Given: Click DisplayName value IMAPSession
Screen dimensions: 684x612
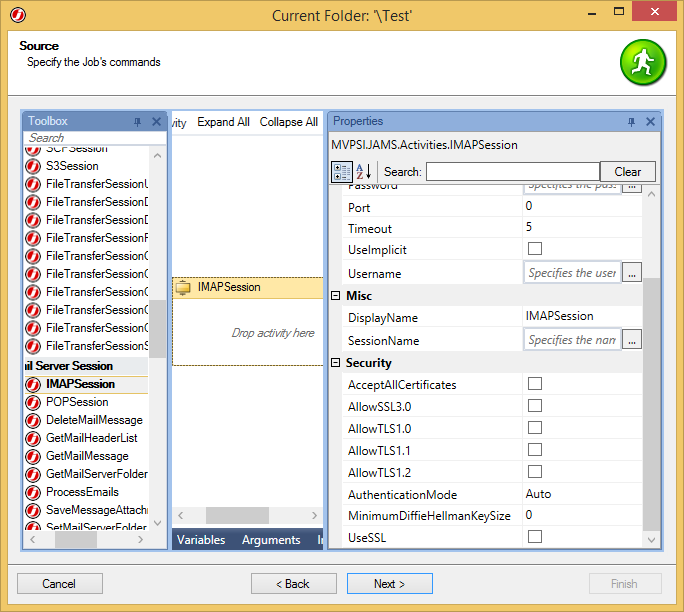Looking at the screenshot, I should click(582, 316).
